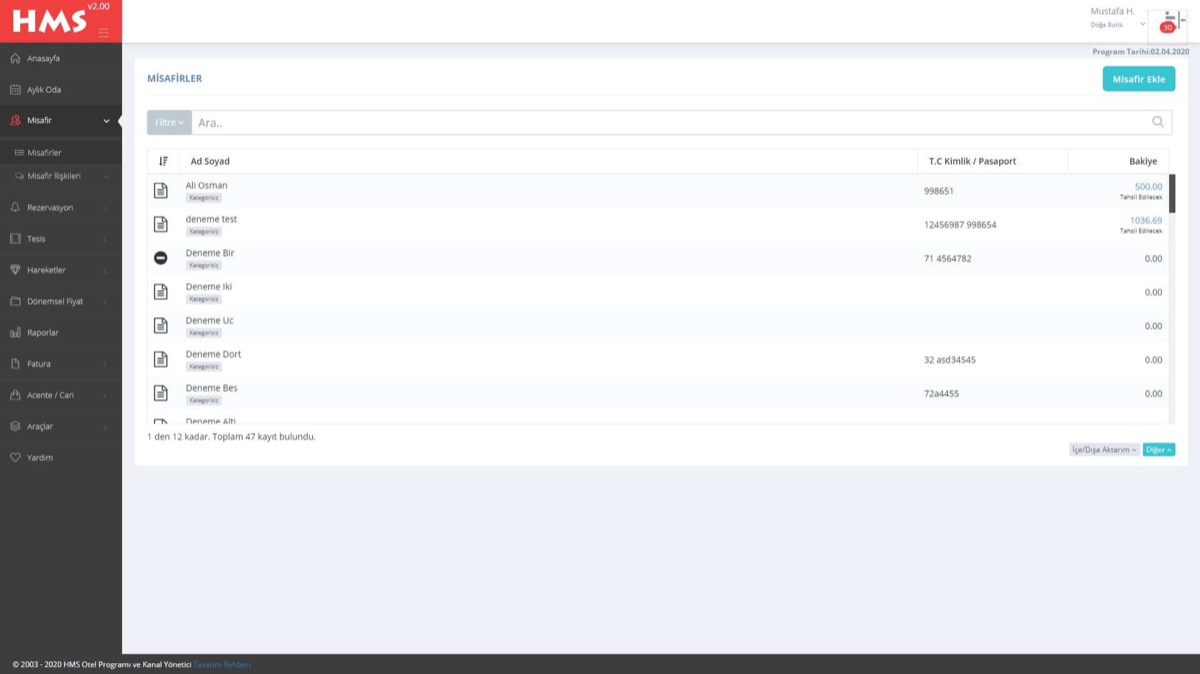Viewport: 1200px width, 674px height.
Task: Collapse the Misafir sidebar menu
Action: click(x=61, y=121)
